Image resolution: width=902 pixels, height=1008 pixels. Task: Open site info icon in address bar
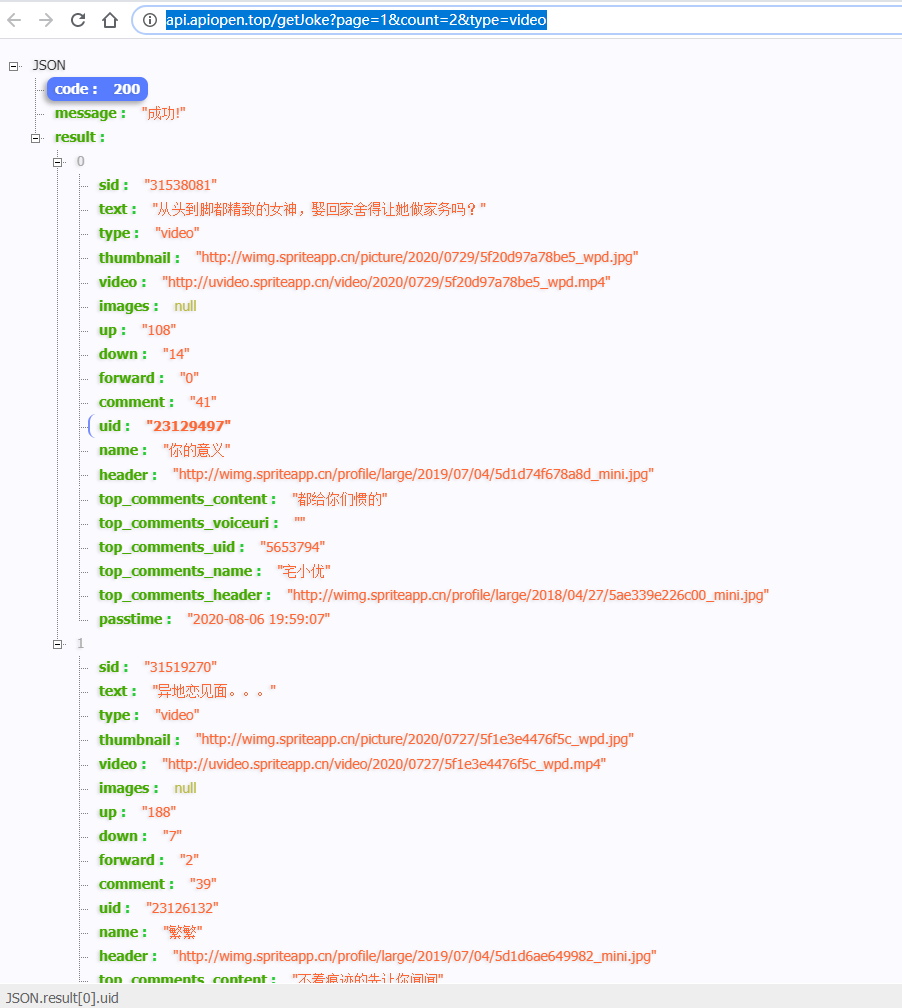coord(150,20)
